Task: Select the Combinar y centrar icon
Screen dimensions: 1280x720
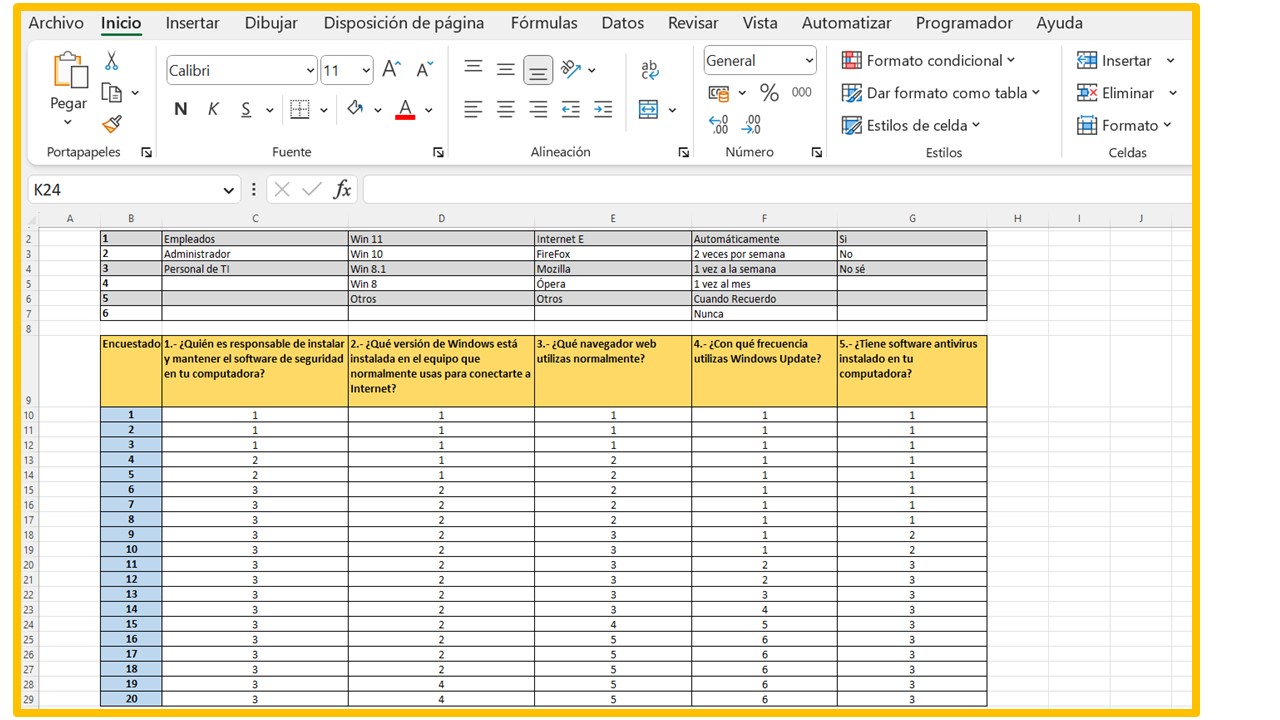Action: [x=648, y=109]
